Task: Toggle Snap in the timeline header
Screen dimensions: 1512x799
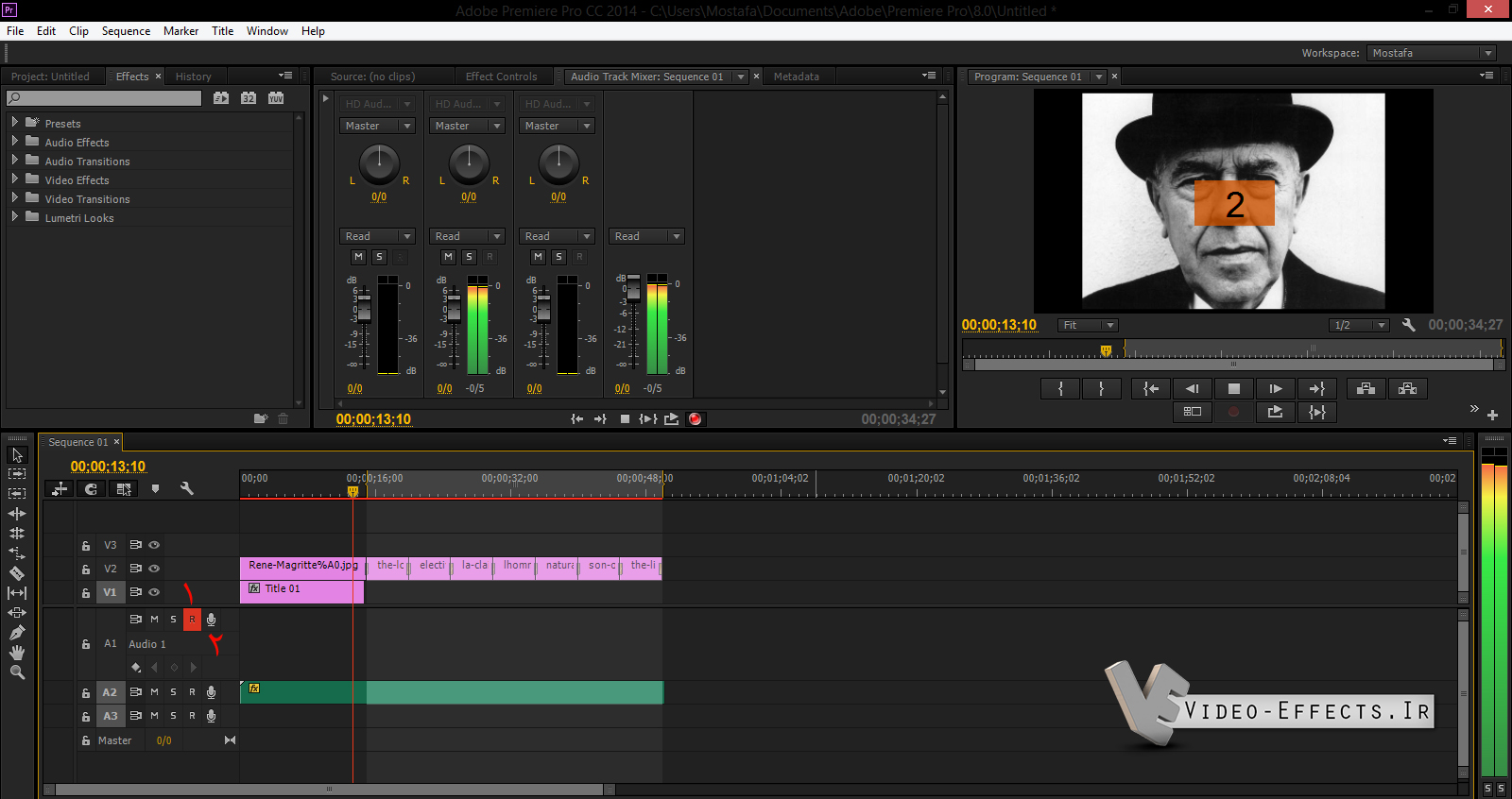Action: (x=91, y=488)
